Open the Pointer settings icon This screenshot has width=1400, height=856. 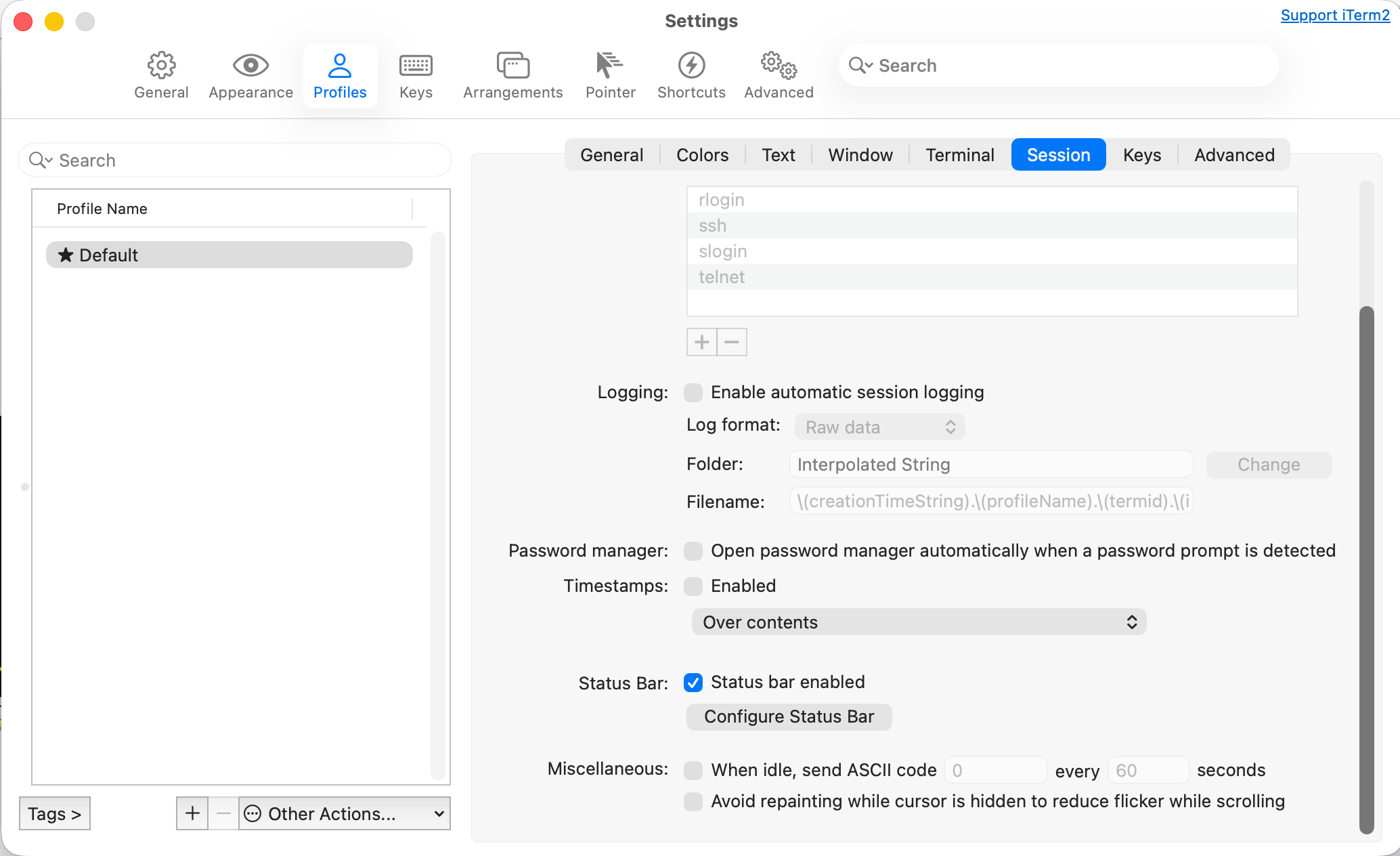click(610, 66)
